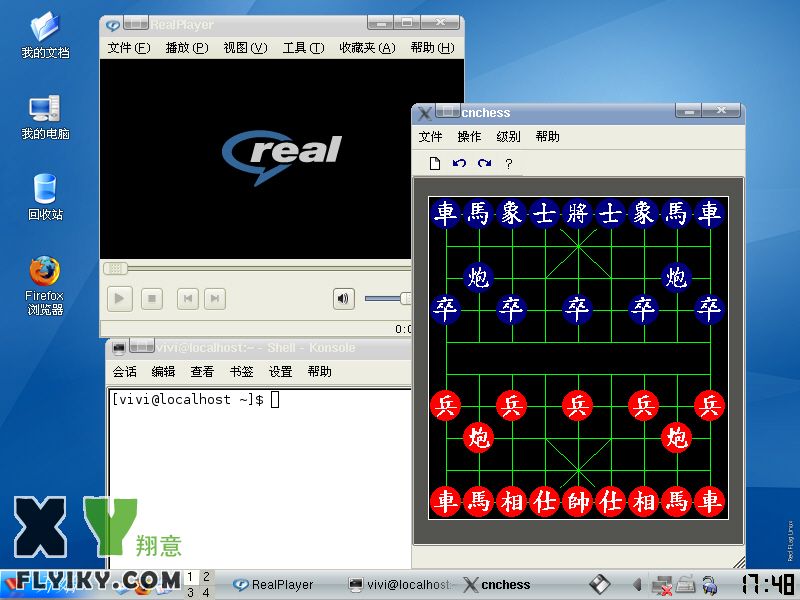Viewport: 800px width, 600px height.
Task: Open 工具(T) menu in RealPlayer
Action: pos(303,48)
